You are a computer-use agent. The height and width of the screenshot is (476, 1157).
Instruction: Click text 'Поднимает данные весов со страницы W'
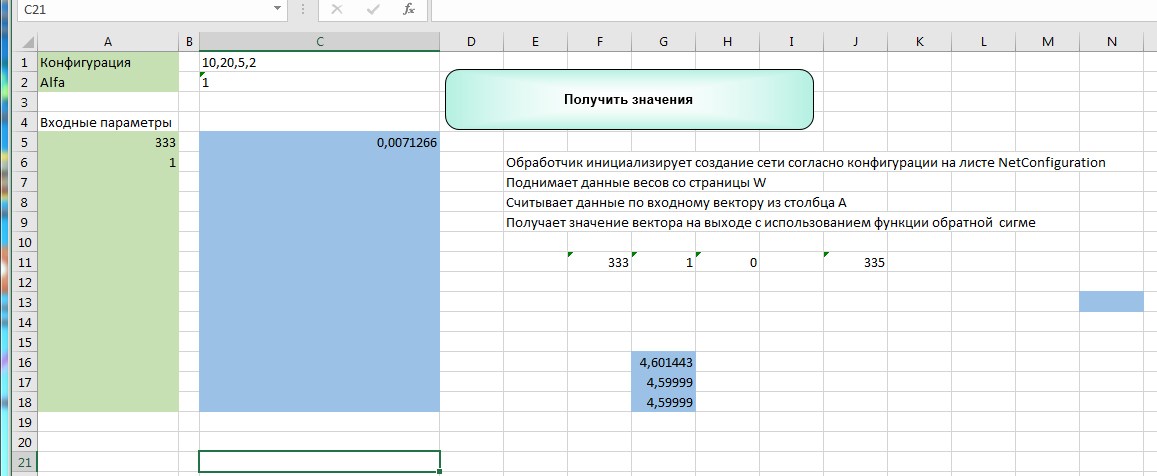[x=637, y=182]
